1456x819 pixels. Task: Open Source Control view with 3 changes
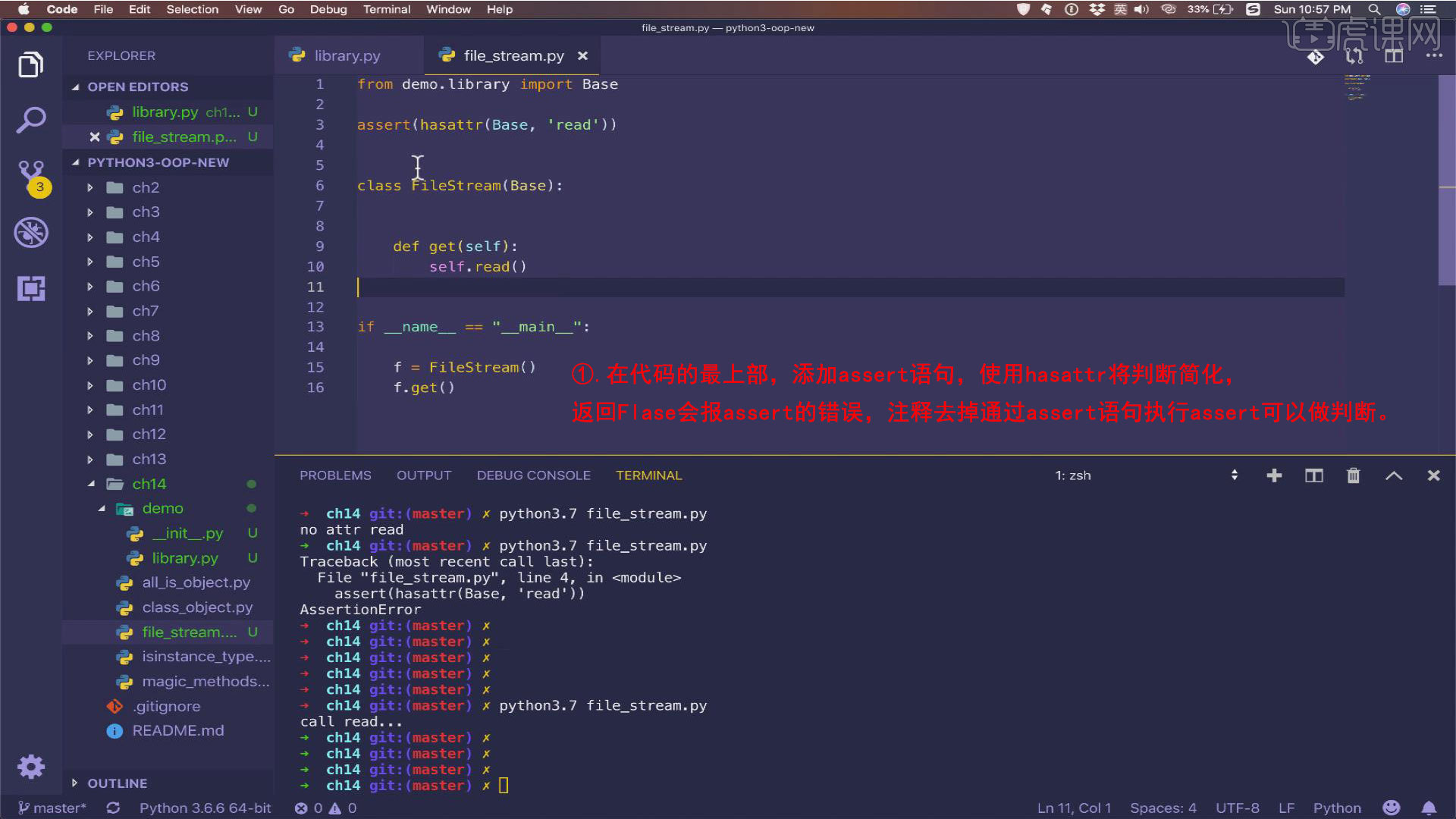tap(33, 177)
